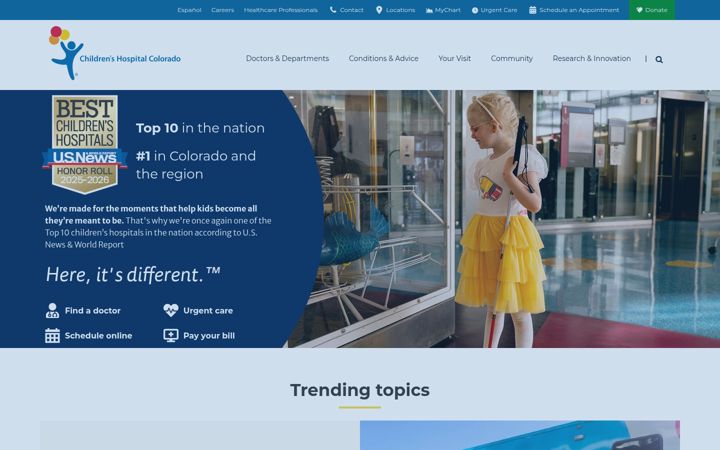The image size is (720, 450).
Task: Click the map pin Locations icon
Action: click(379, 10)
